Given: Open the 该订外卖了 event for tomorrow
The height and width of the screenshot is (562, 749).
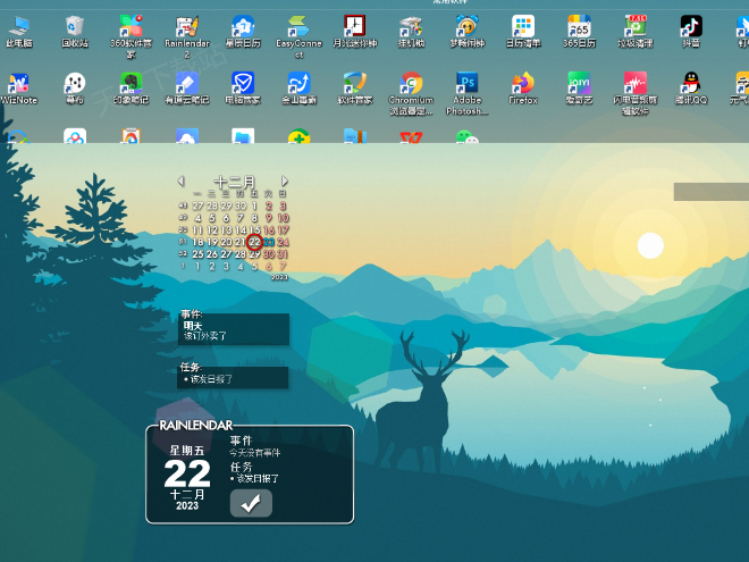Looking at the screenshot, I should point(205,336).
